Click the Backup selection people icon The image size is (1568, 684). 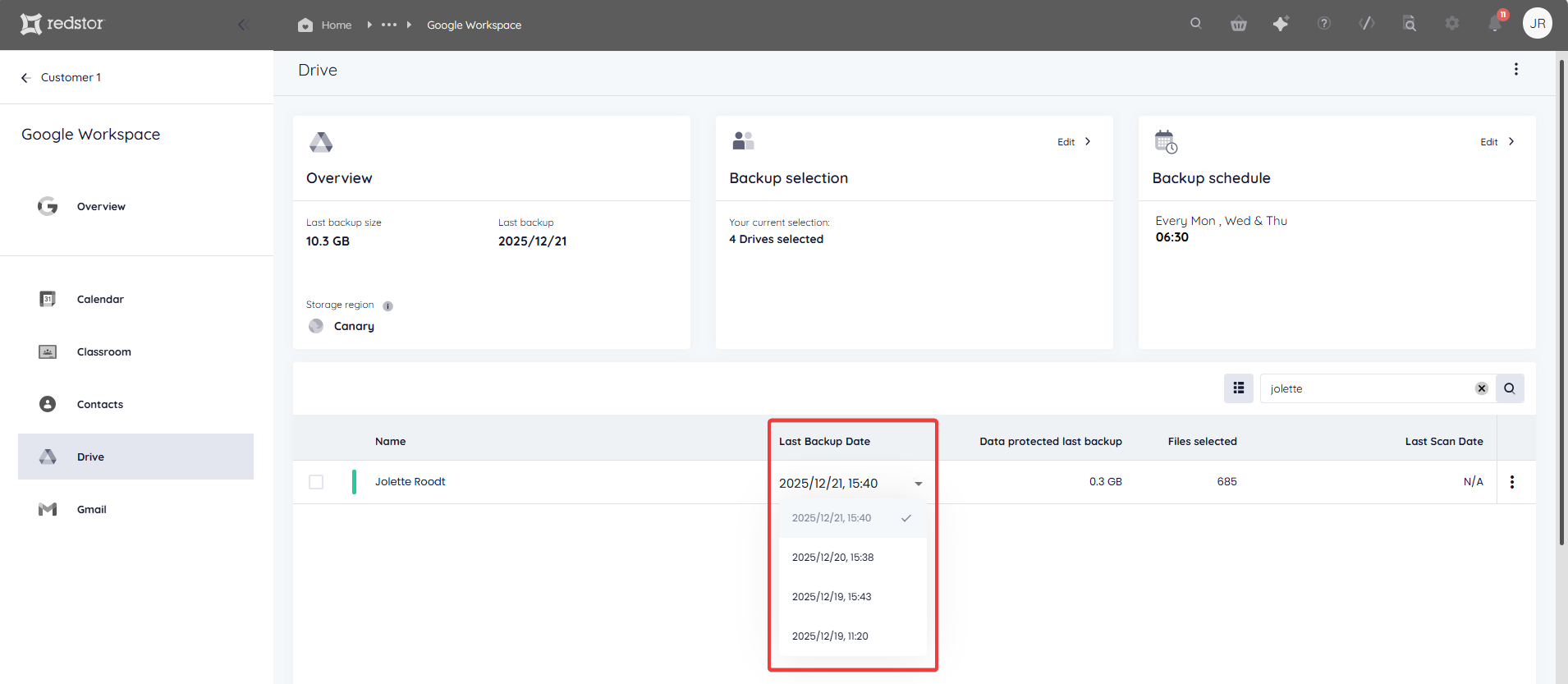[x=743, y=141]
